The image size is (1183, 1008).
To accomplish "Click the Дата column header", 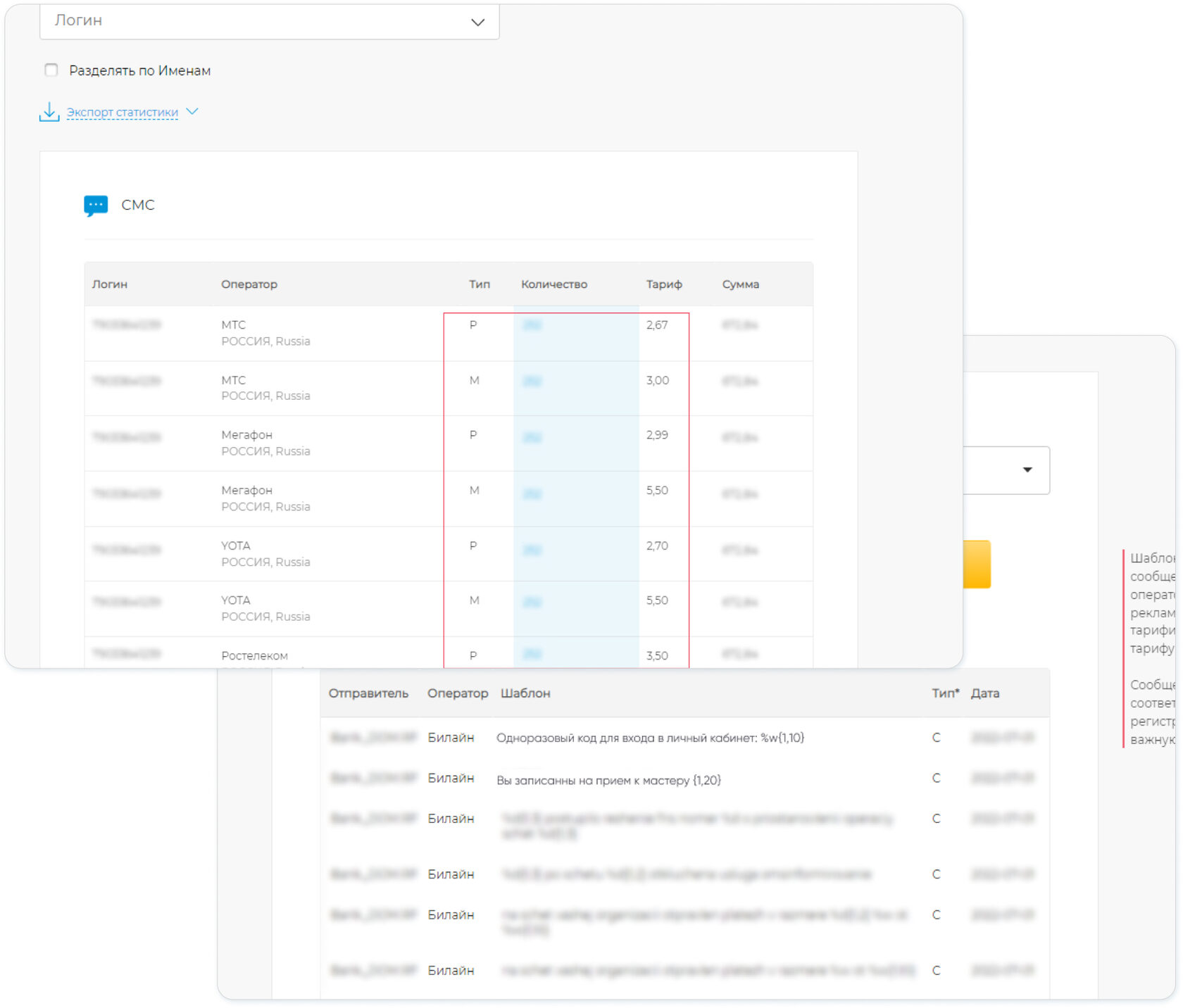I will pyautogui.click(x=985, y=693).
